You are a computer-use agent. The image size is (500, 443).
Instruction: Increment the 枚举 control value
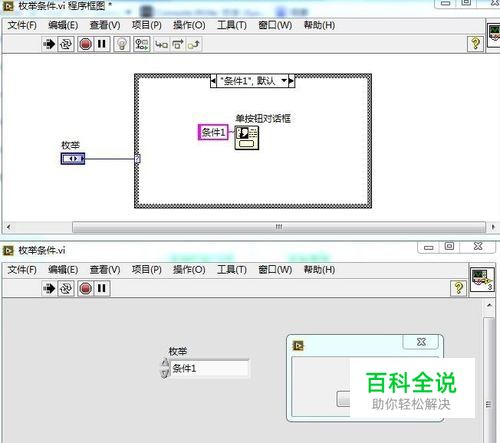[165, 363]
